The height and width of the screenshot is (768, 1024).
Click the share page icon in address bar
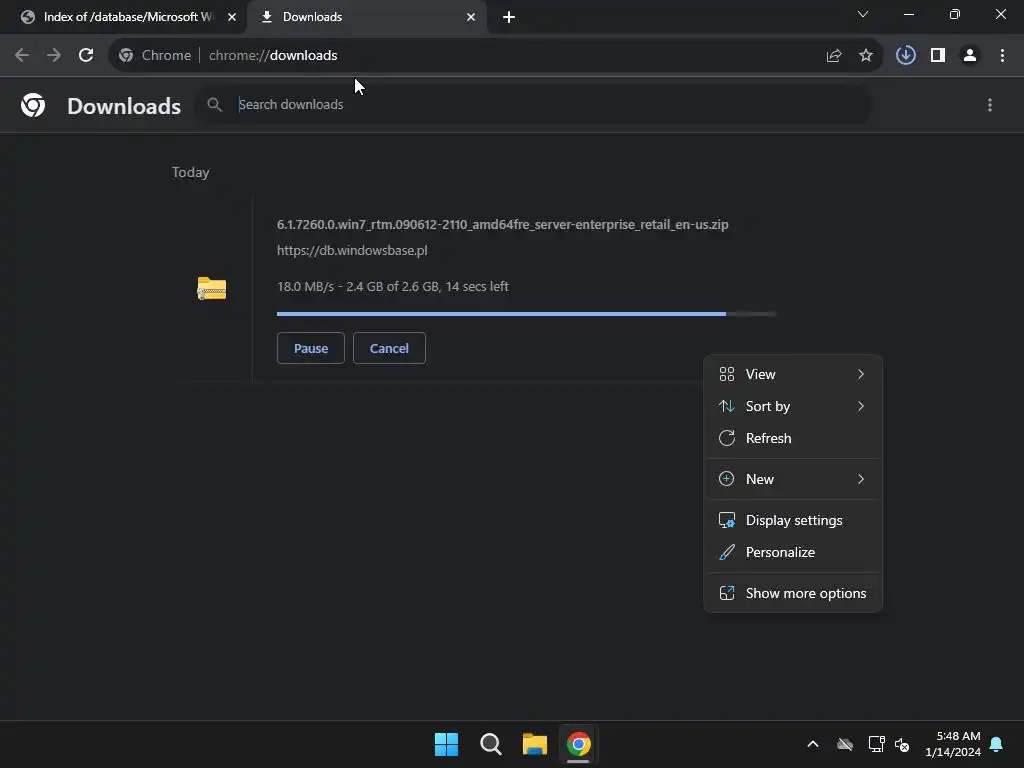833,56
